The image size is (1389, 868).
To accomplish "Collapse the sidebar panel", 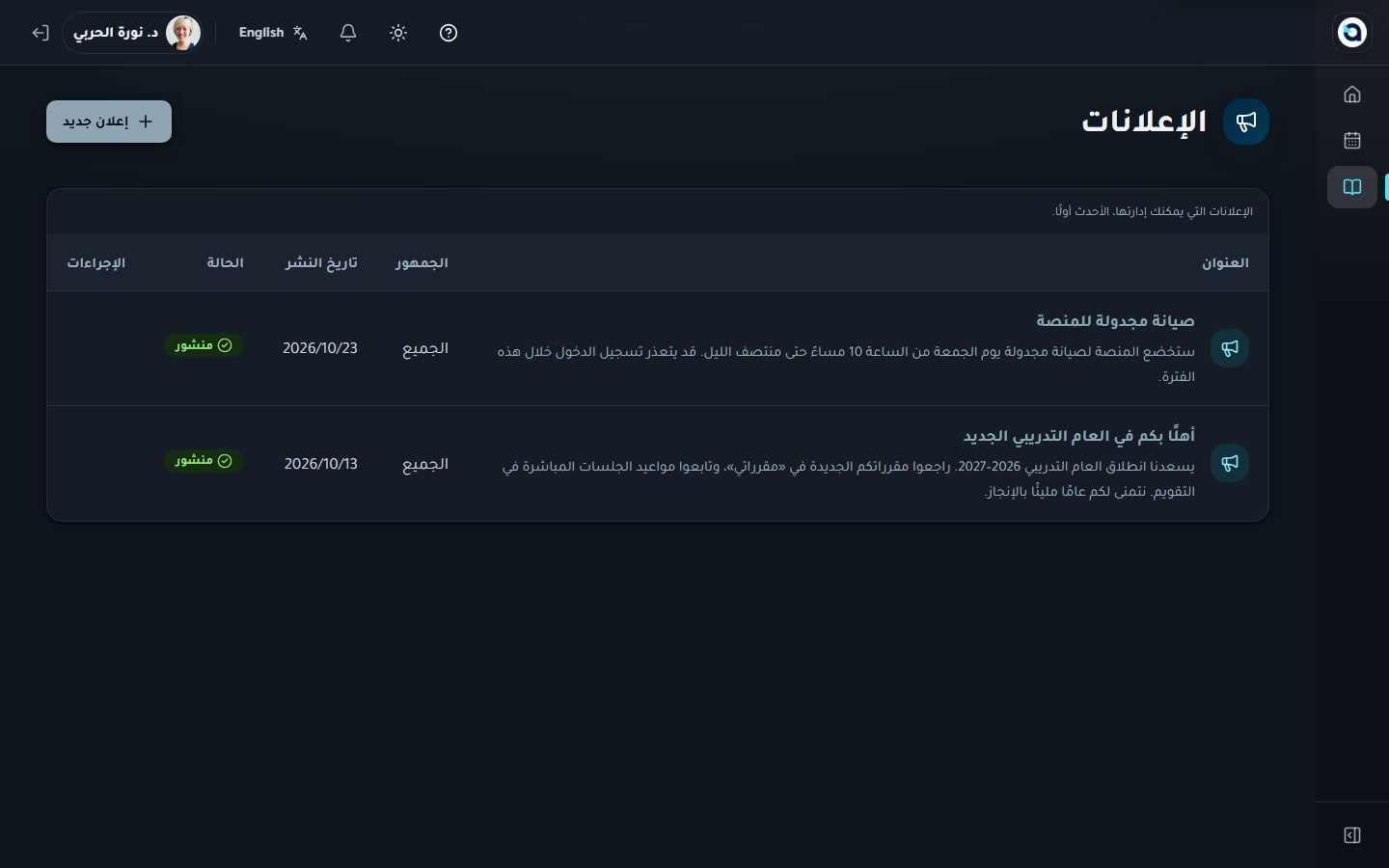I will point(1352,835).
